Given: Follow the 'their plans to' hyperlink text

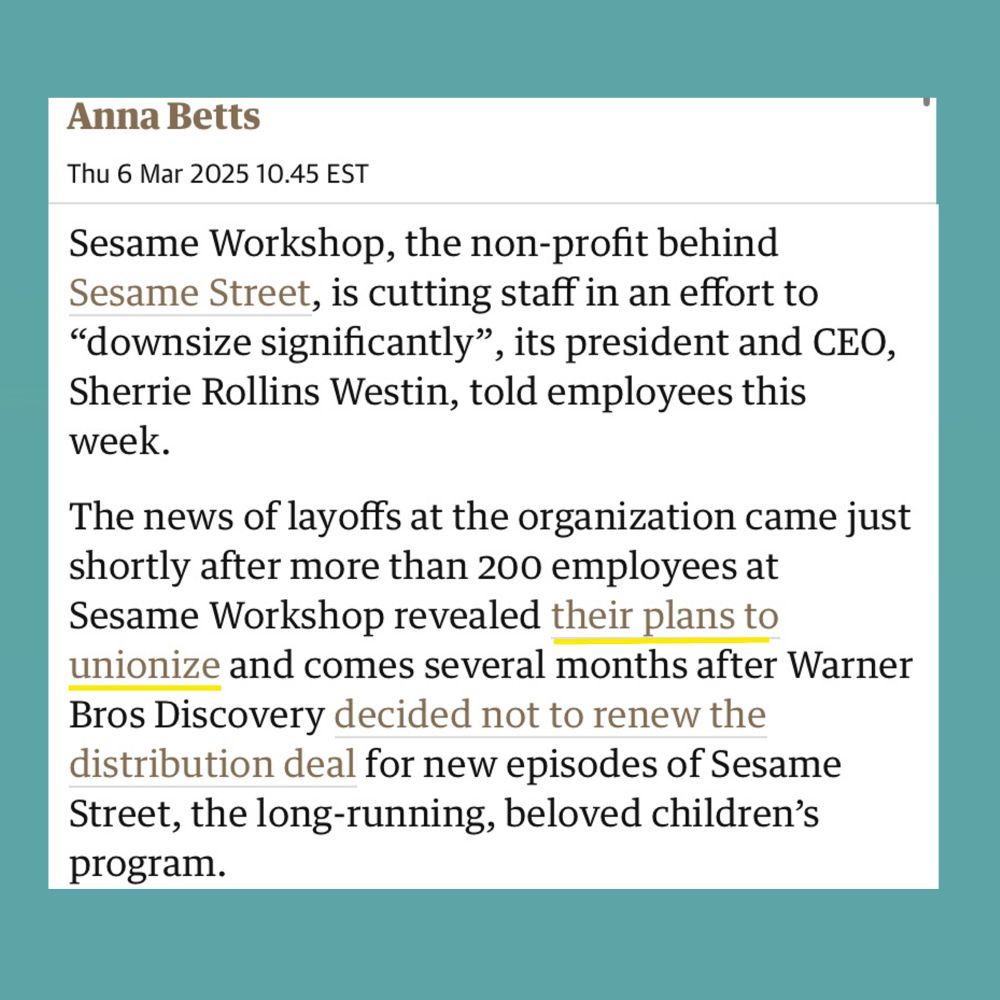Looking at the screenshot, I should coord(665,616).
